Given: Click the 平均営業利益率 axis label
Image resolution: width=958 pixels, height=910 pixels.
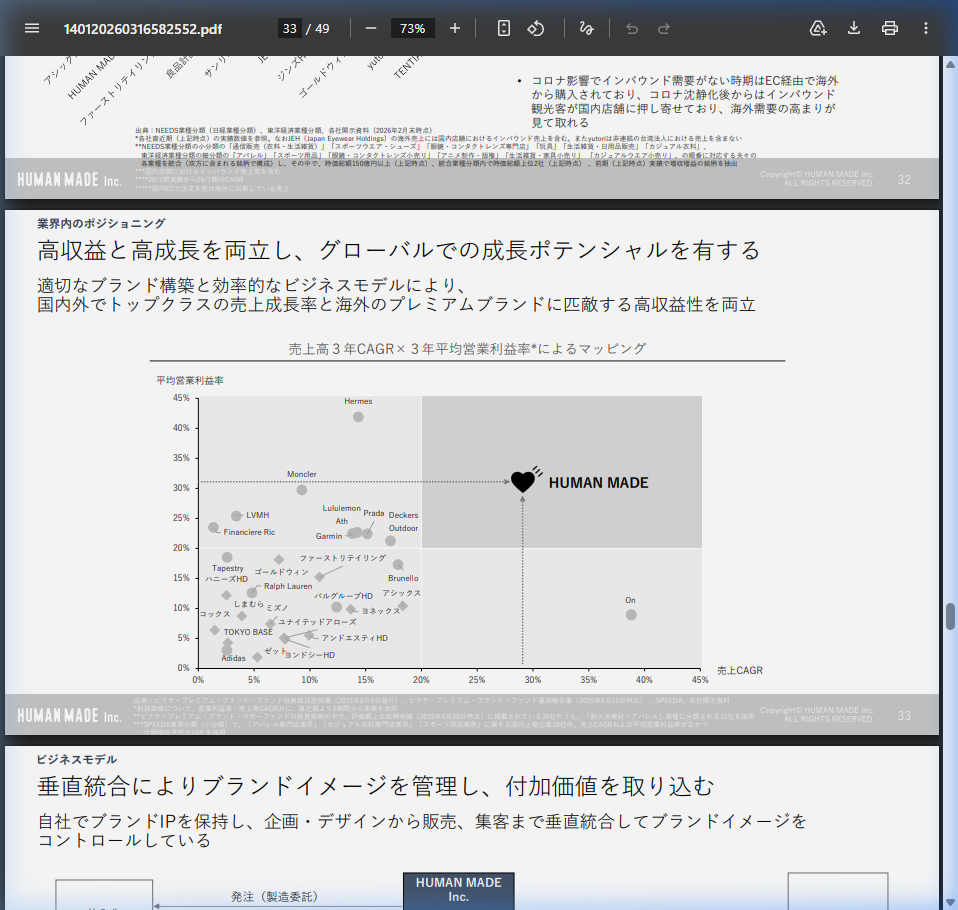Looking at the screenshot, I should [190, 380].
